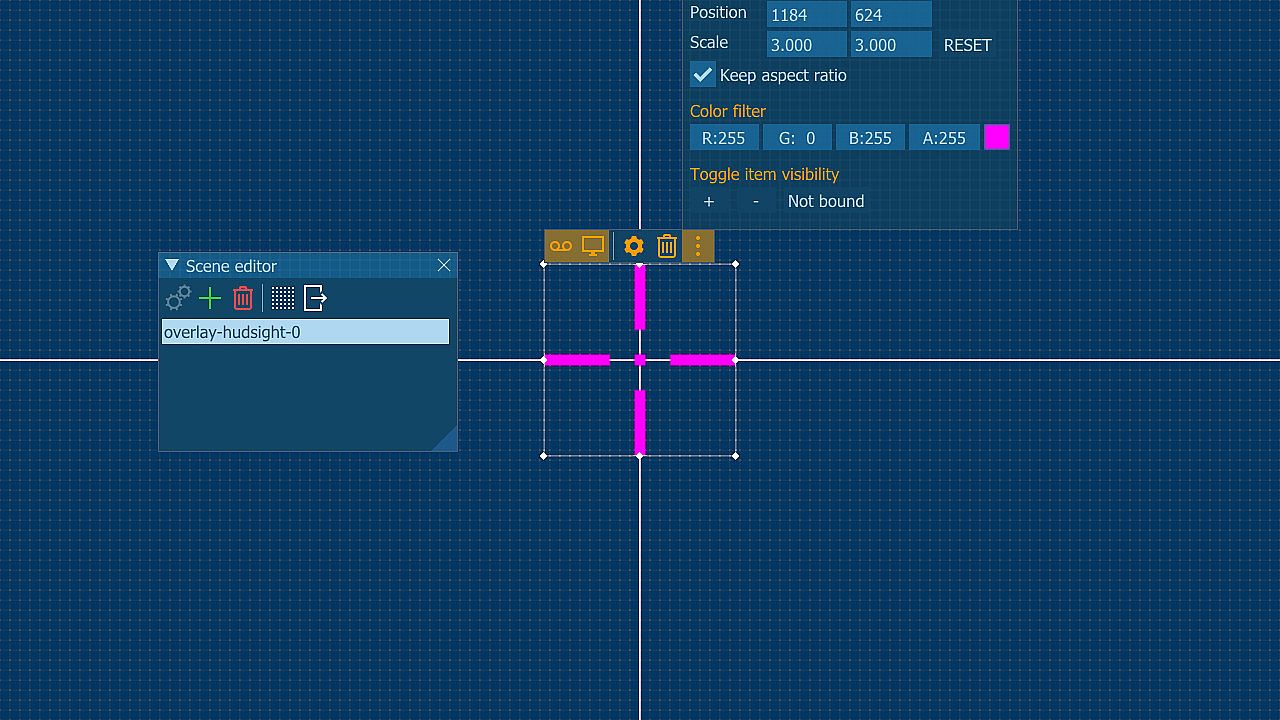Open the three-dot more options menu
This screenshot has width=1280, height=720.
698,246
